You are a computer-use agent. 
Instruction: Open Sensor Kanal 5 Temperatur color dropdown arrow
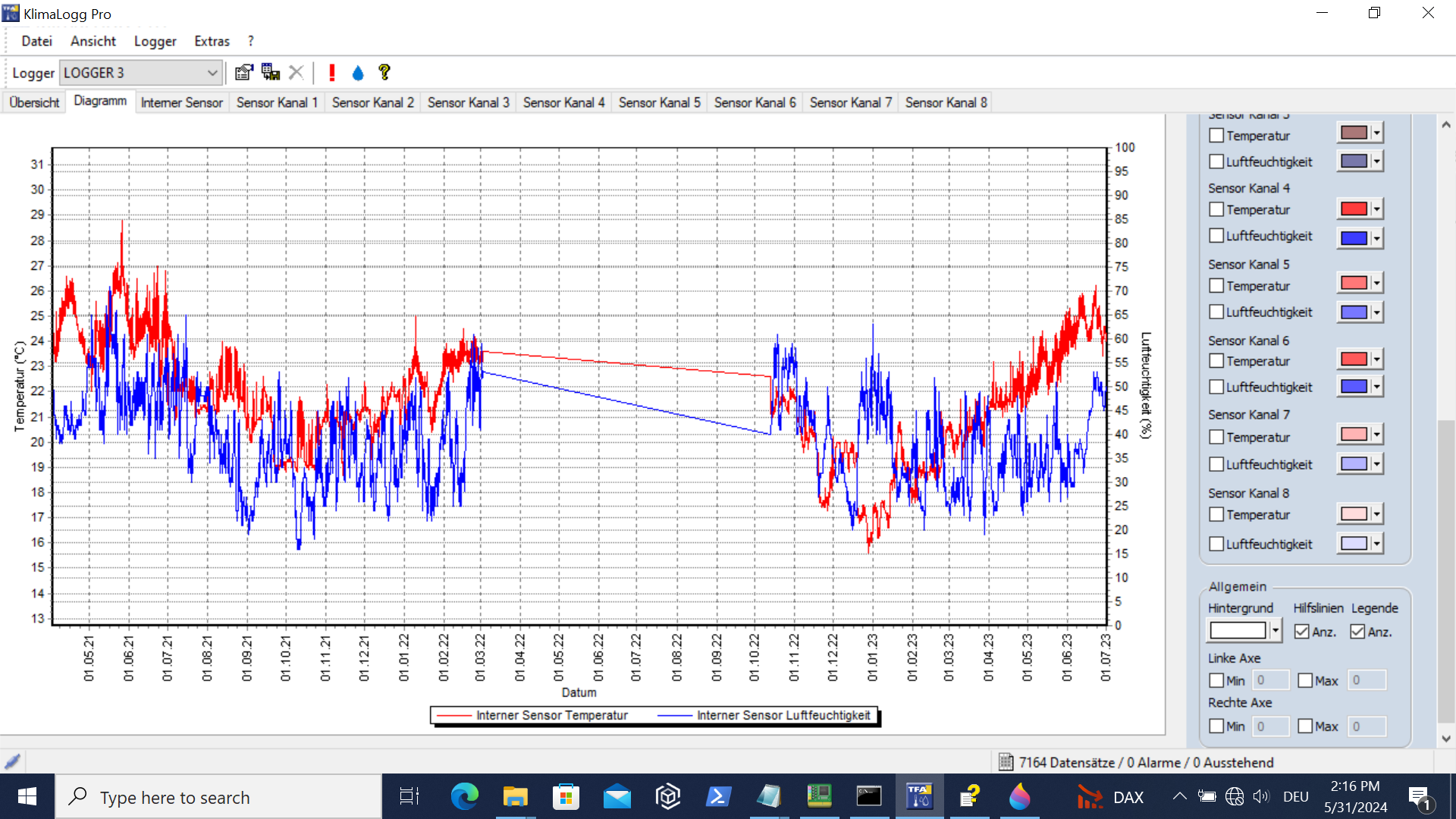1376,284
